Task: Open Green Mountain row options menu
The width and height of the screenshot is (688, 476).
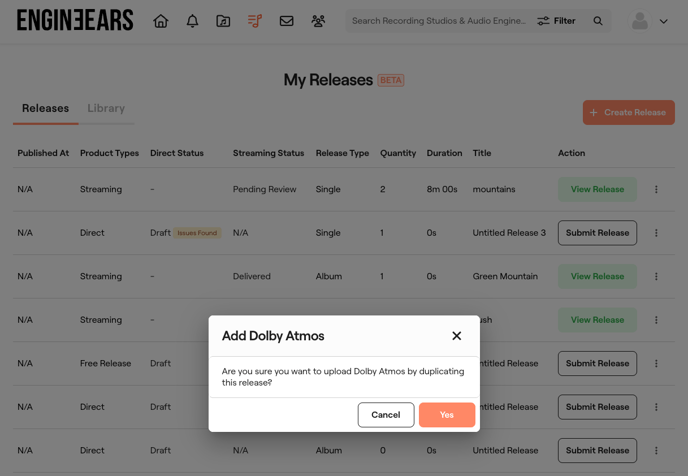Action: tap(656, 276)
